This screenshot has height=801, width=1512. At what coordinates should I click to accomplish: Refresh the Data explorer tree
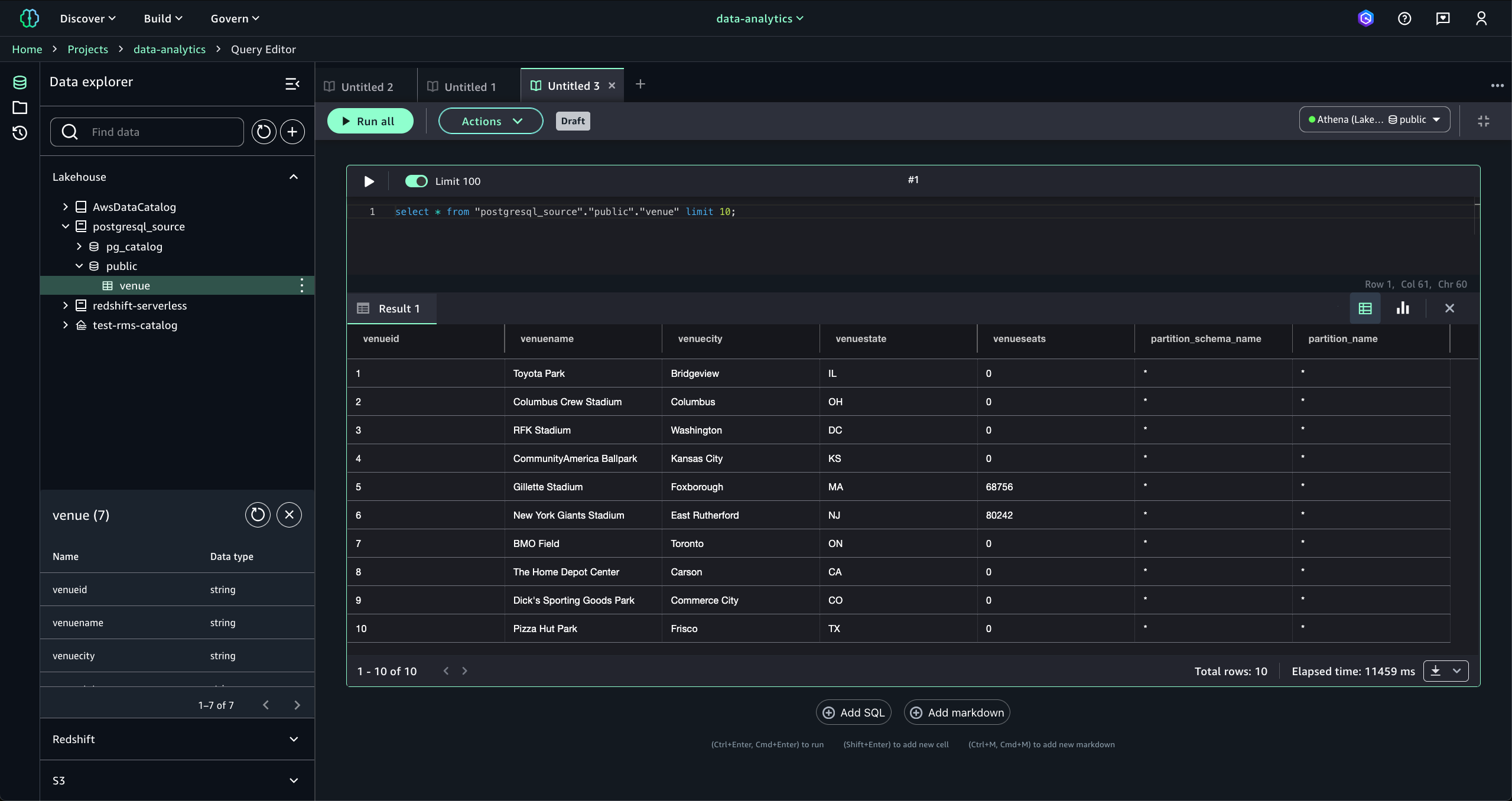click(x=264, y=132)
